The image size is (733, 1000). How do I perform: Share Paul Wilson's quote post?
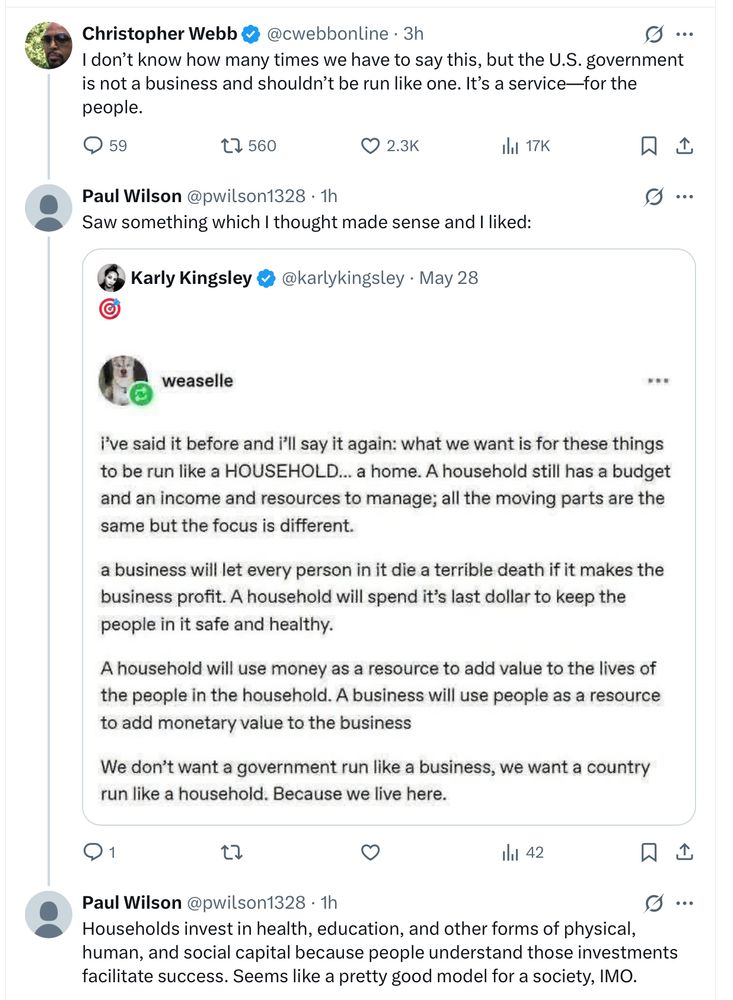click(x=685, y=853)
